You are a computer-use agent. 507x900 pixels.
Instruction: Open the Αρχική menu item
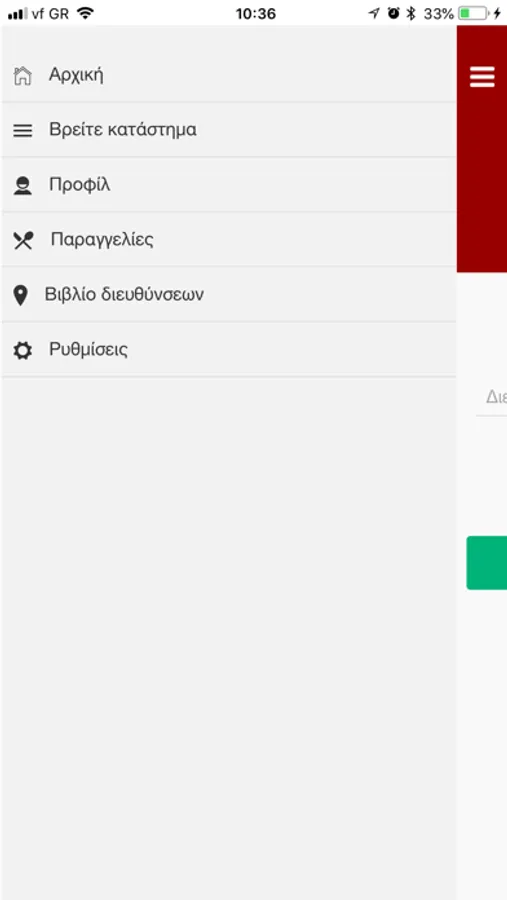(229, 75)
